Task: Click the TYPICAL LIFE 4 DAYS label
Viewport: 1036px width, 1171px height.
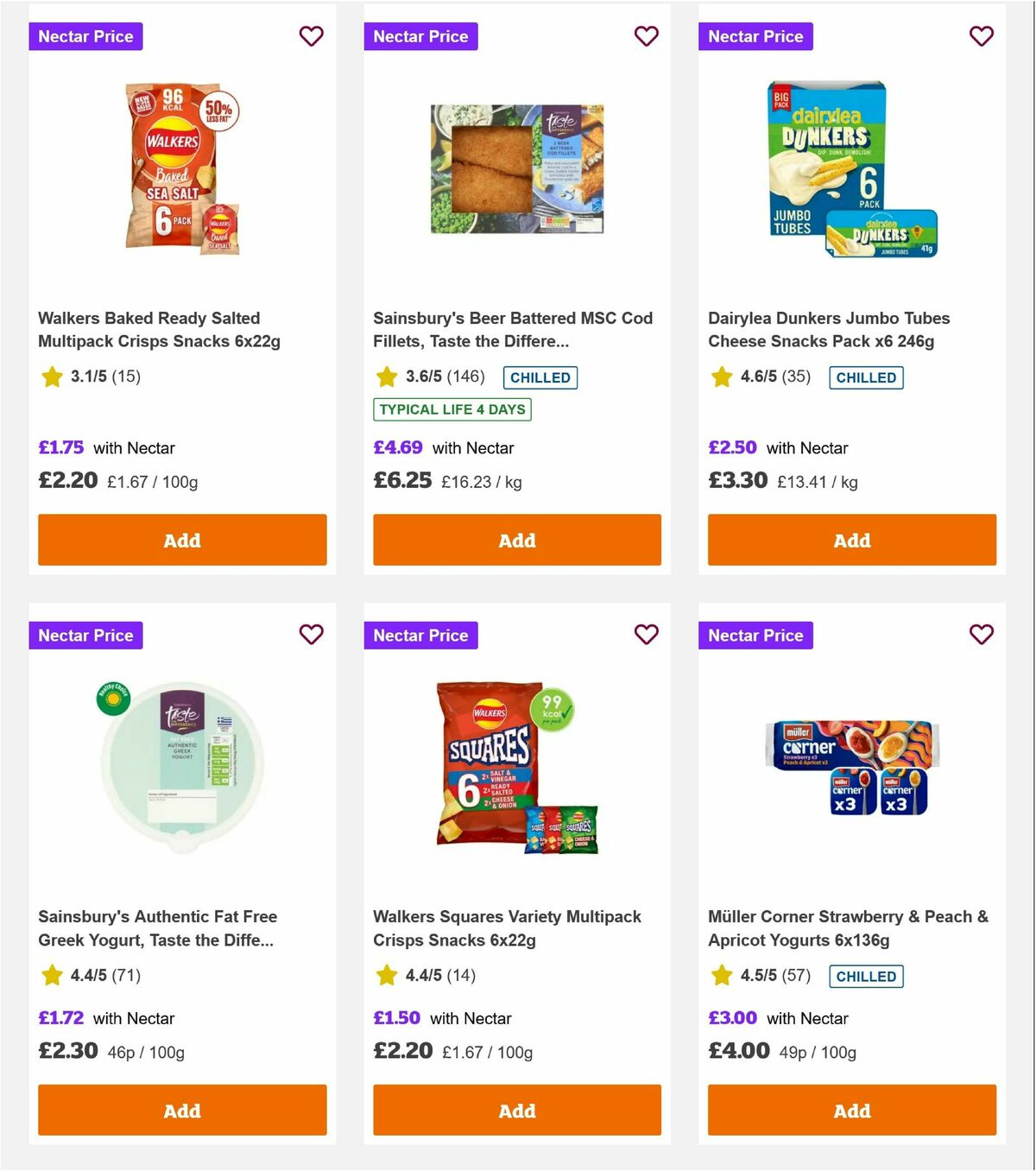Action: click(452, 409)
